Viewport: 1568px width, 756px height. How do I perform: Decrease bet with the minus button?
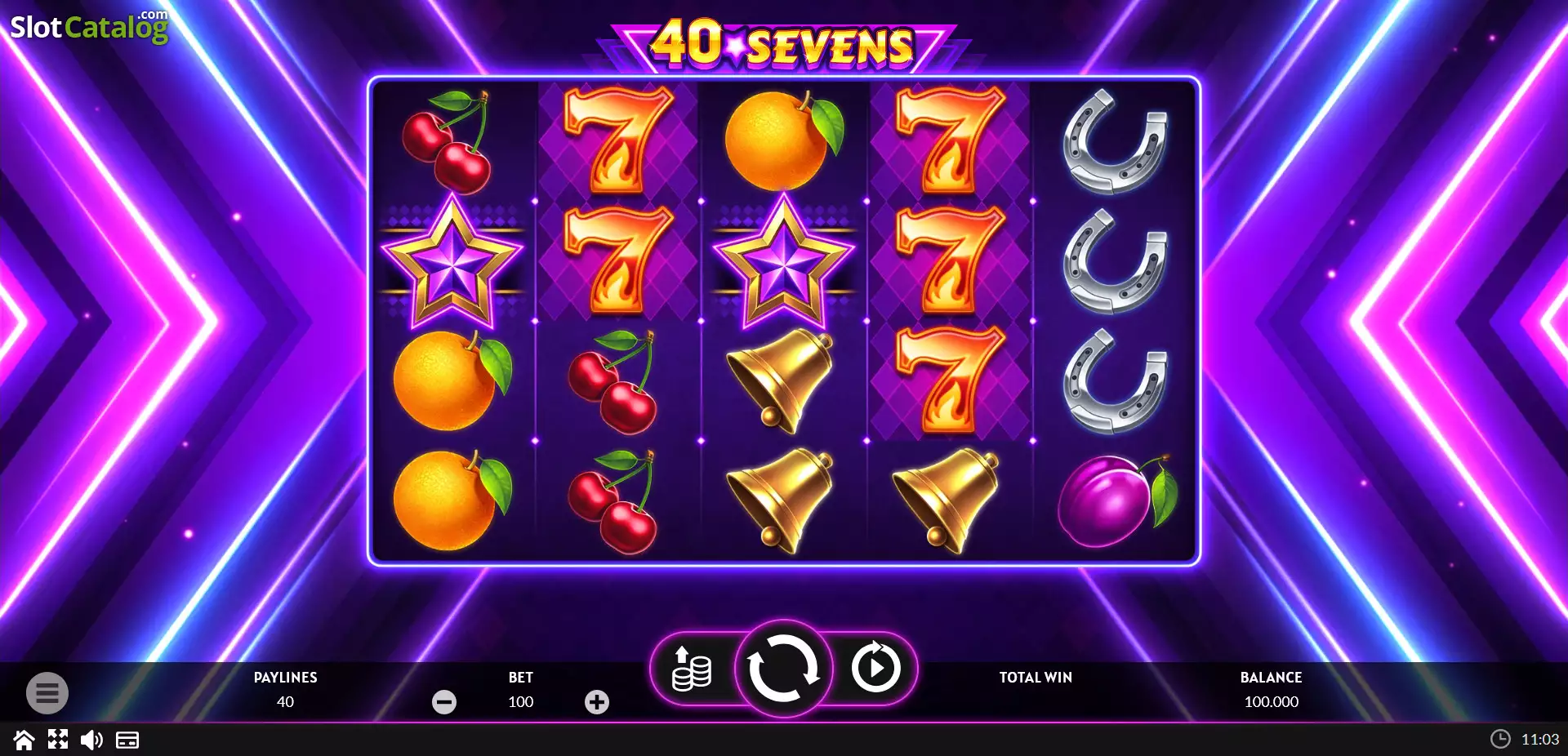tap(444, 701)
